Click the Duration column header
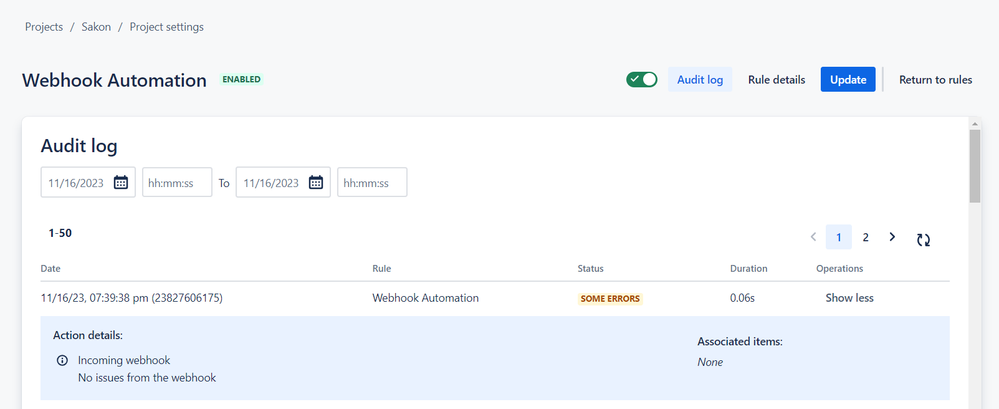The image size is (999, 409). pos(749,269)
